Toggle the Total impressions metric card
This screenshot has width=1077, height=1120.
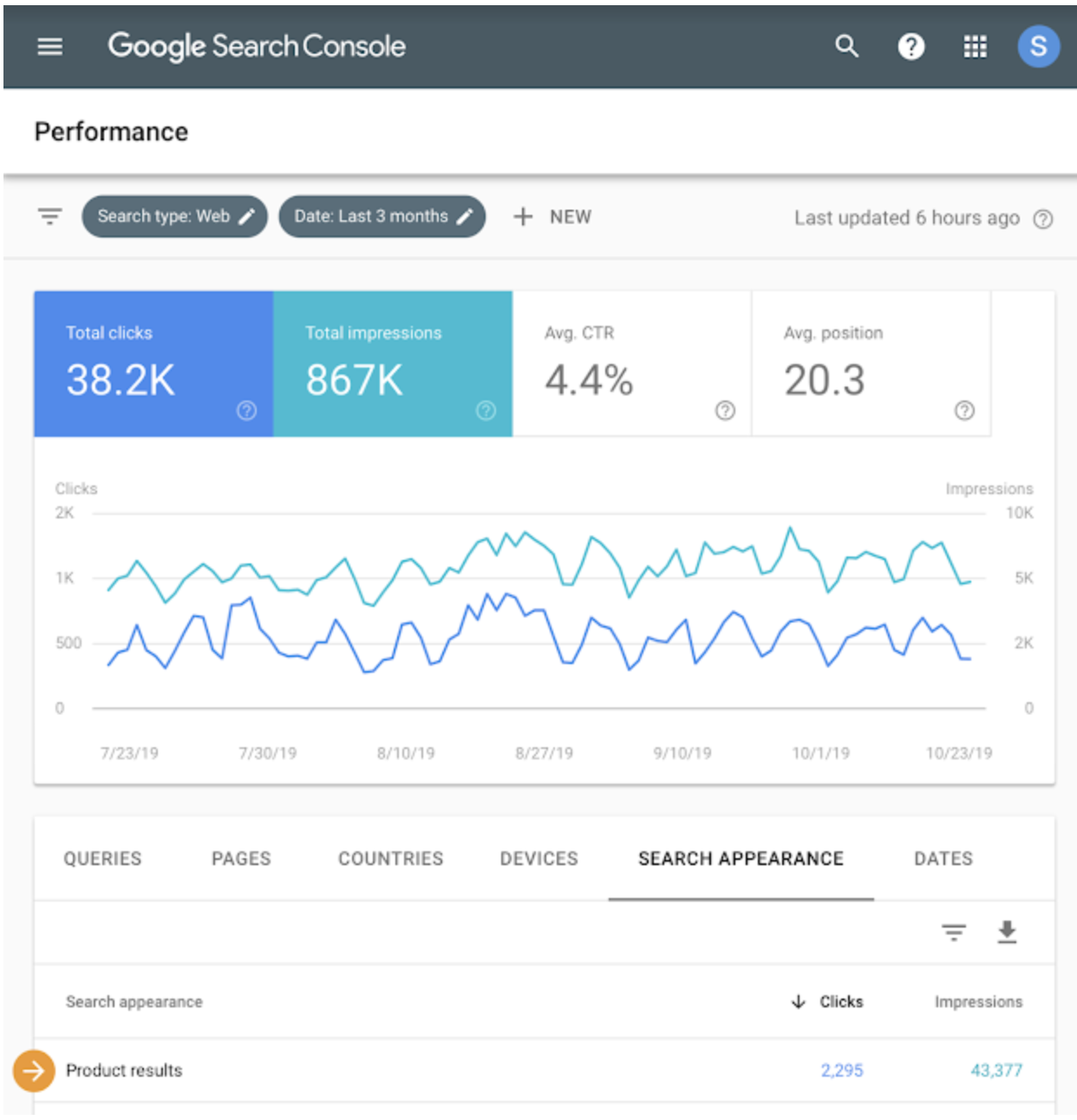tap(393, 364)
